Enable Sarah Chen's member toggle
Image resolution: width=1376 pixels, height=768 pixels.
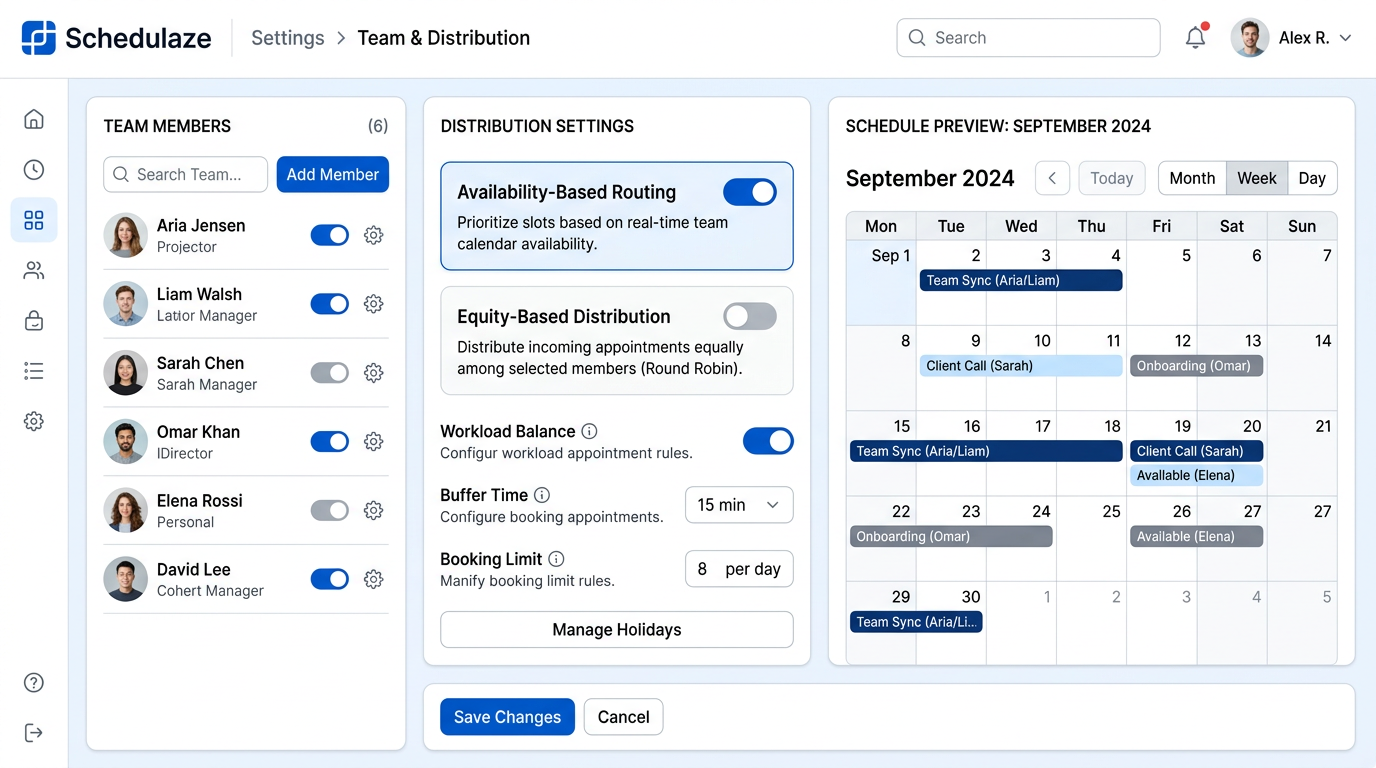[x=329, y=373]
